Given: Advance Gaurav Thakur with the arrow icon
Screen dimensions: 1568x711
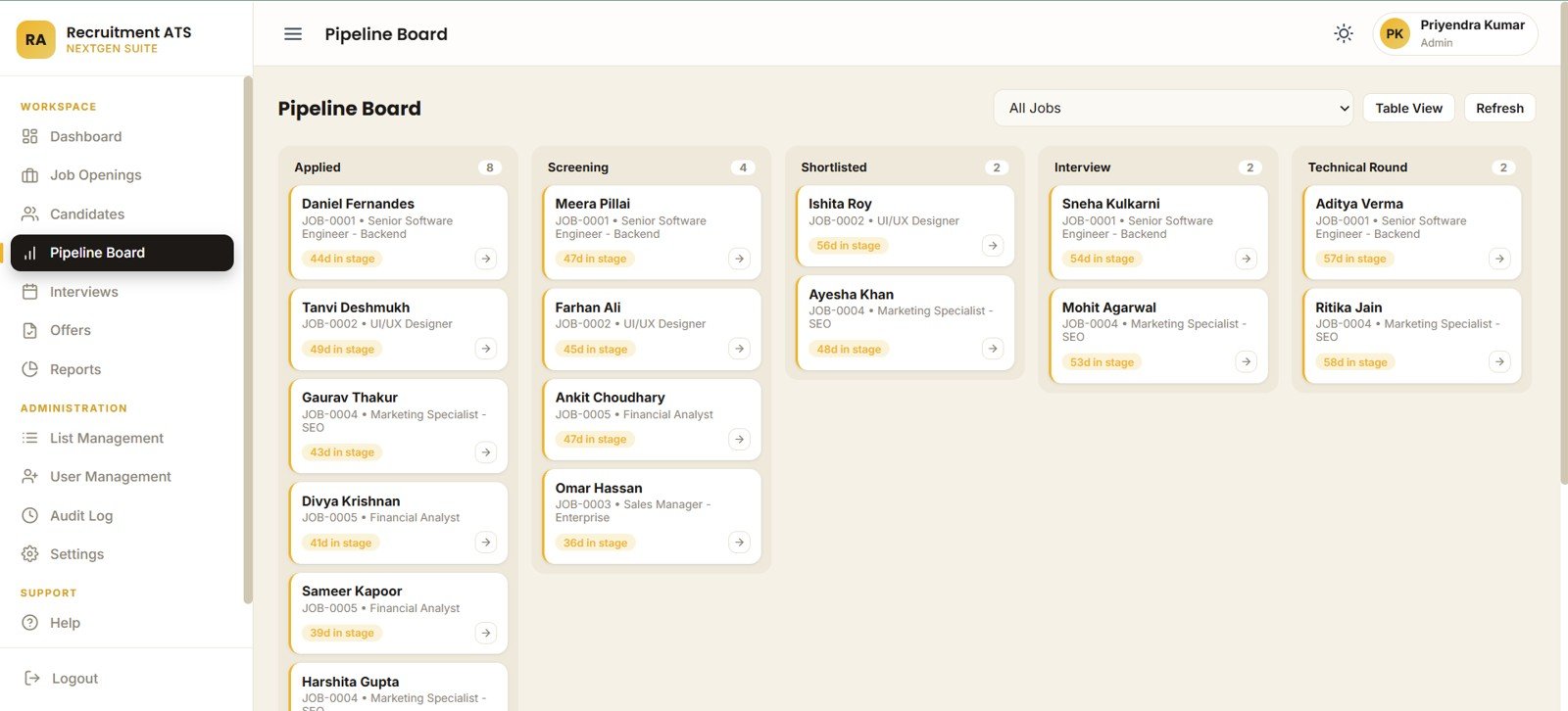Looking at the screenshot, I should click(486, 452).
